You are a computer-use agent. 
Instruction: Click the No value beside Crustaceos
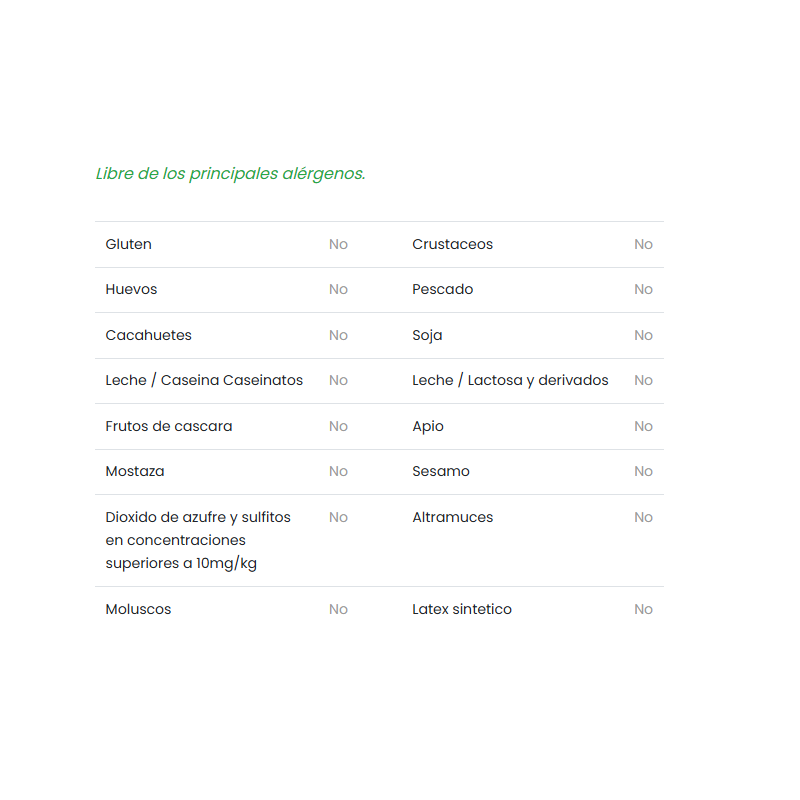[643, 244]
